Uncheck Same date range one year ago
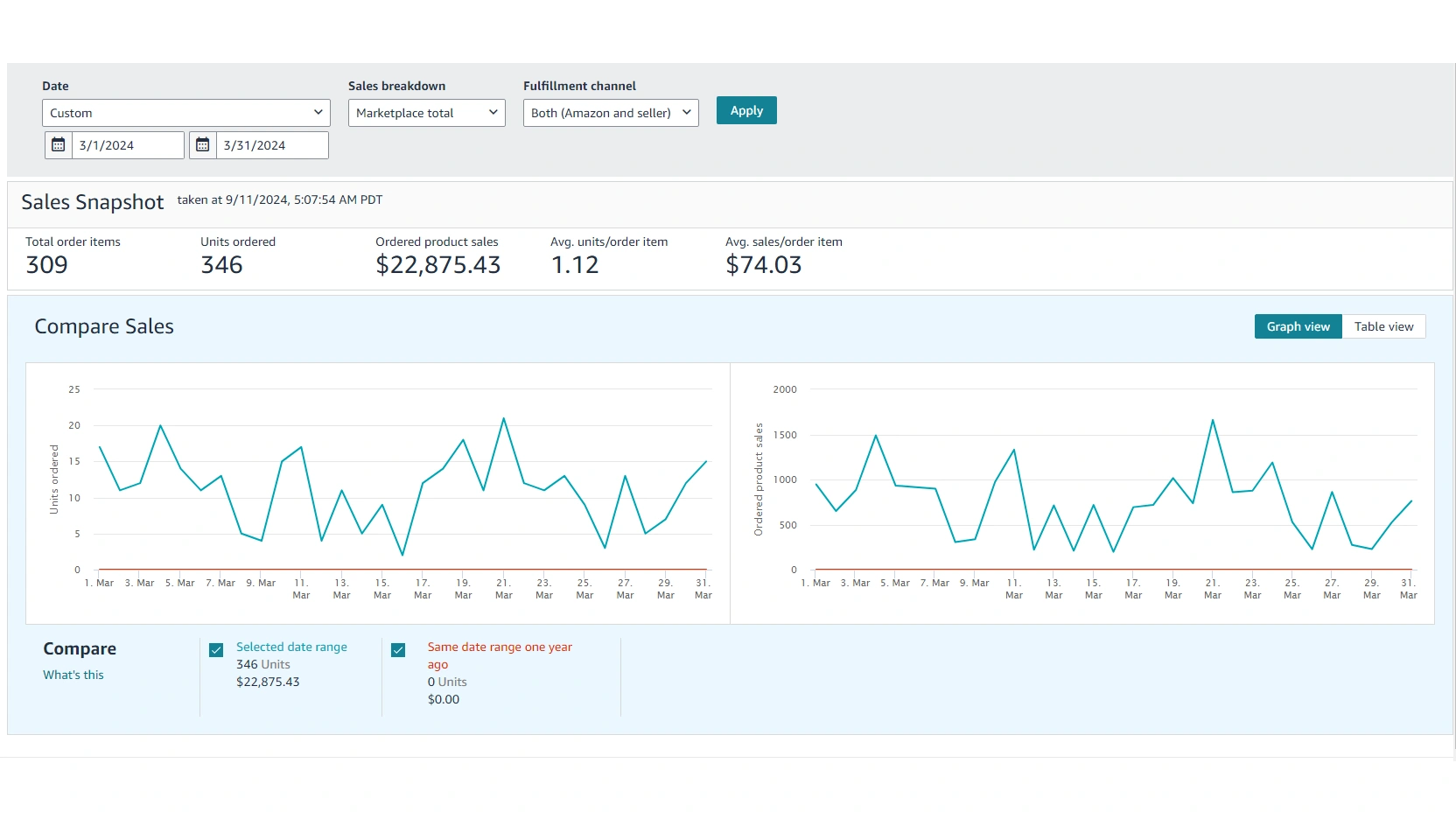The height and width of the screenshot is (819, 1456). [x=398, y=650]
